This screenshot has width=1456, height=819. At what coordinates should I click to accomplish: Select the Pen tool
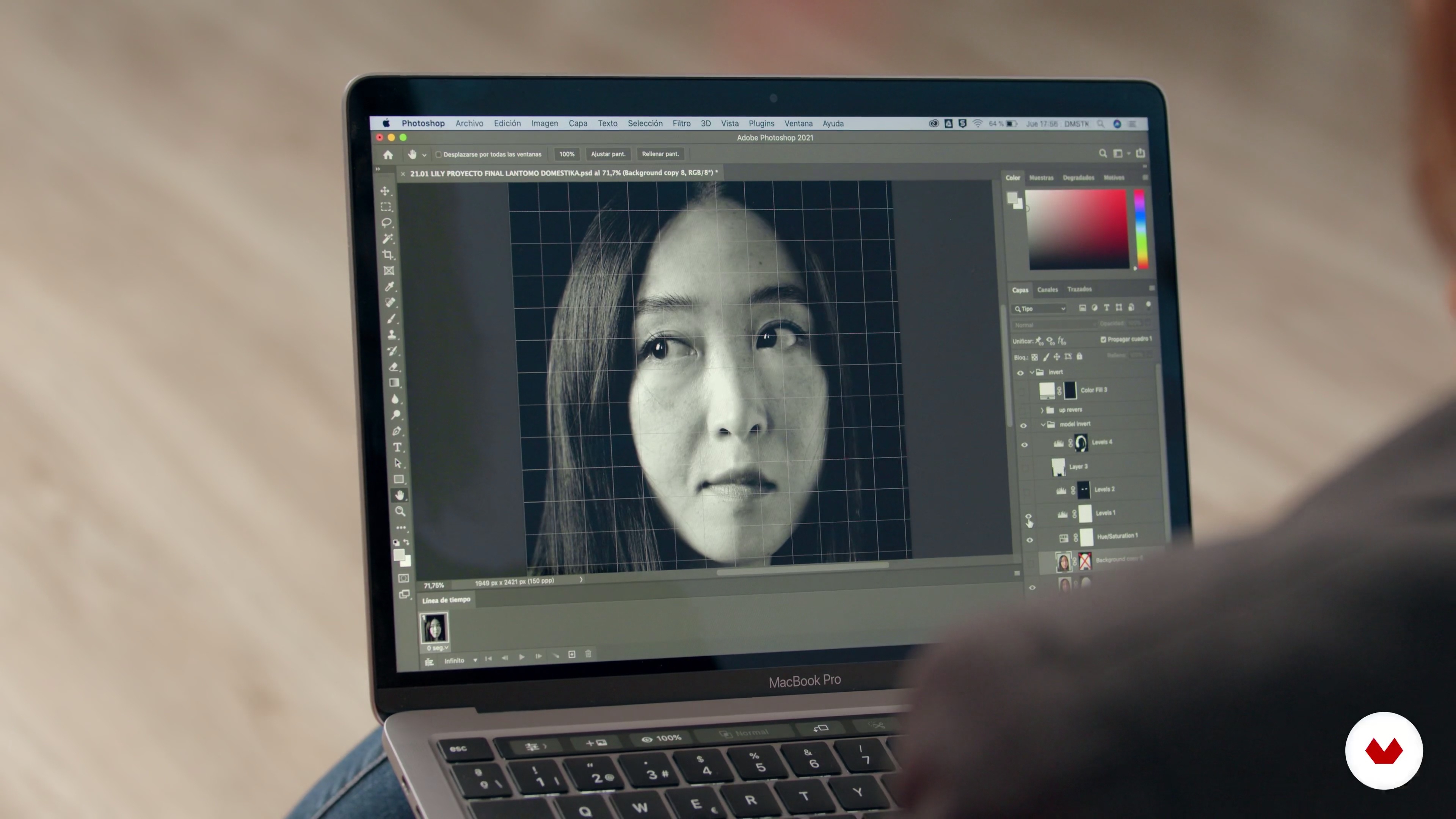pyautogui.click(x=397, y=431)
